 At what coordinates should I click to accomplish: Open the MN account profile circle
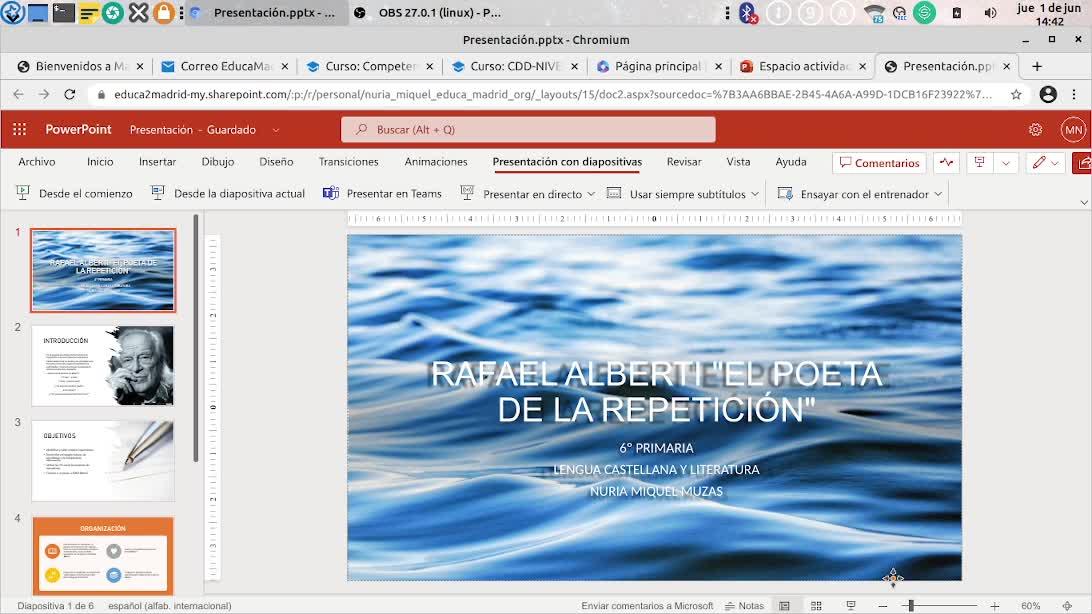(x=1073, y=129)
